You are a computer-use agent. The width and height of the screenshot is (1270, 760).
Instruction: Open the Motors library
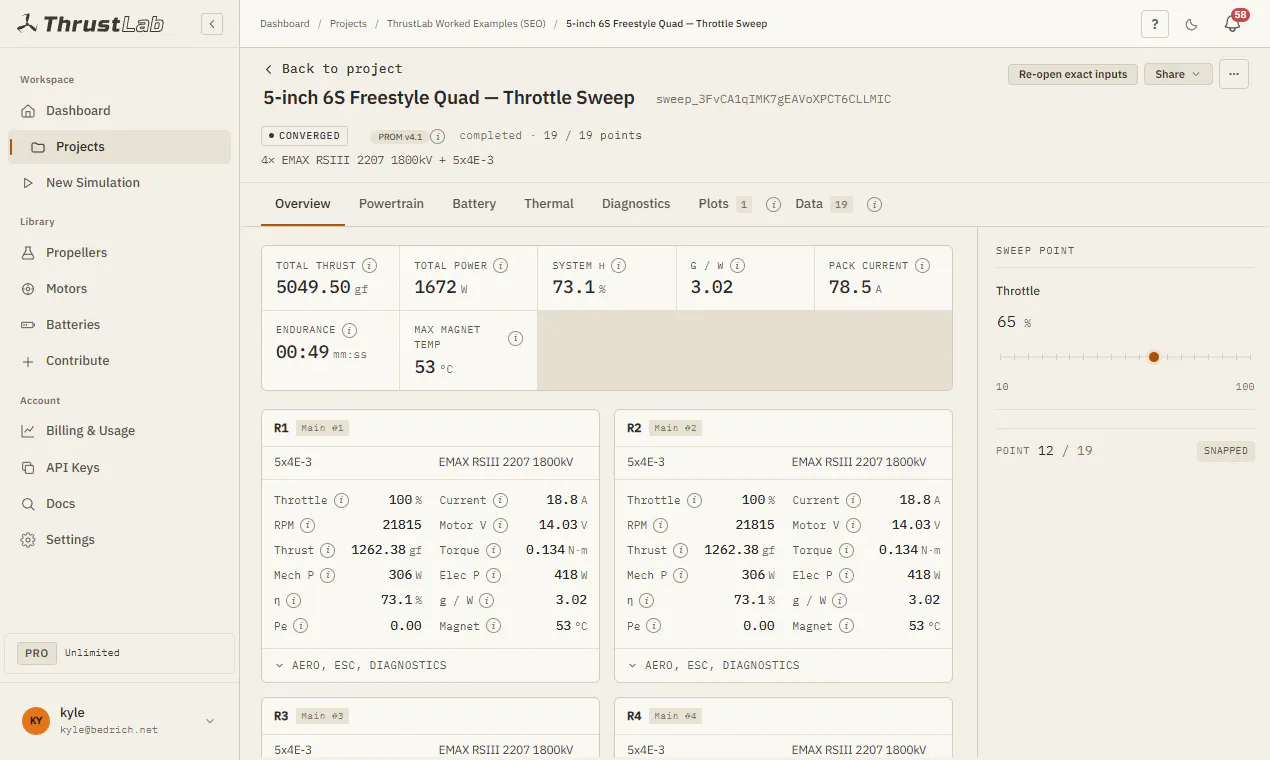click(120, 289)
